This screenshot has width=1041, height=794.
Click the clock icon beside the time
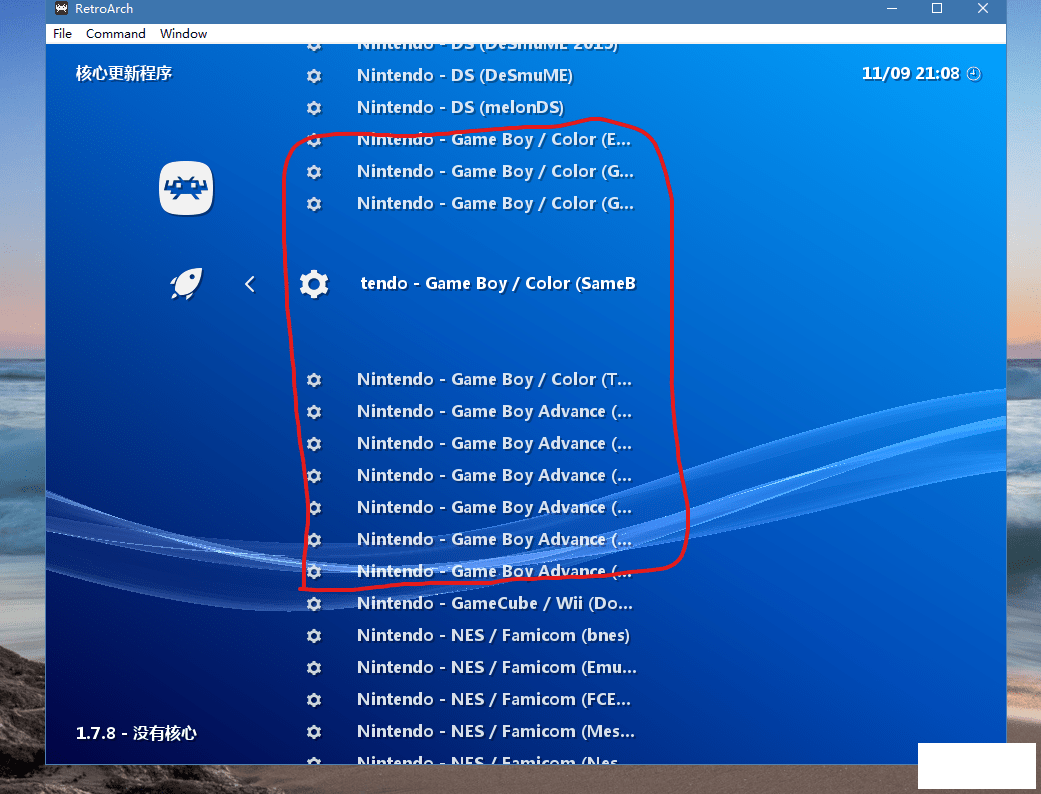tap(974, 74)
